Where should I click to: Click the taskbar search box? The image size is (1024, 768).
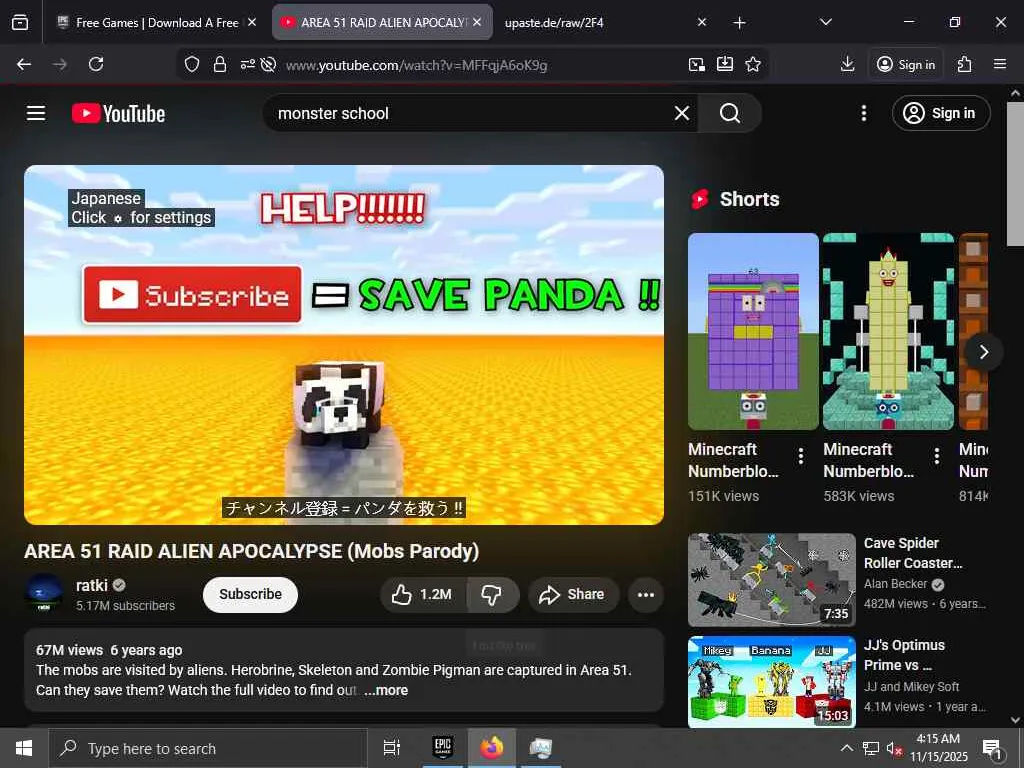[208, 748]
